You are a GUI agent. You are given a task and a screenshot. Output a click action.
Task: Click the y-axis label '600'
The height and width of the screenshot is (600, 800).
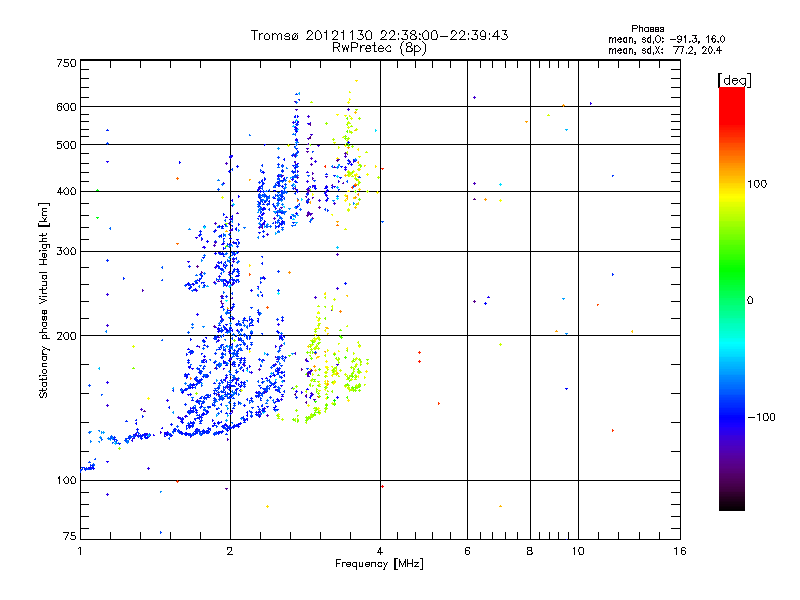pyautogui.click(x=66, y=107)
